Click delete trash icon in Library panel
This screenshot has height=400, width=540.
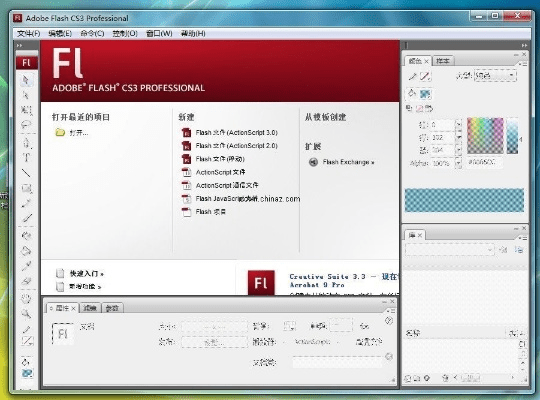(445, 378)
